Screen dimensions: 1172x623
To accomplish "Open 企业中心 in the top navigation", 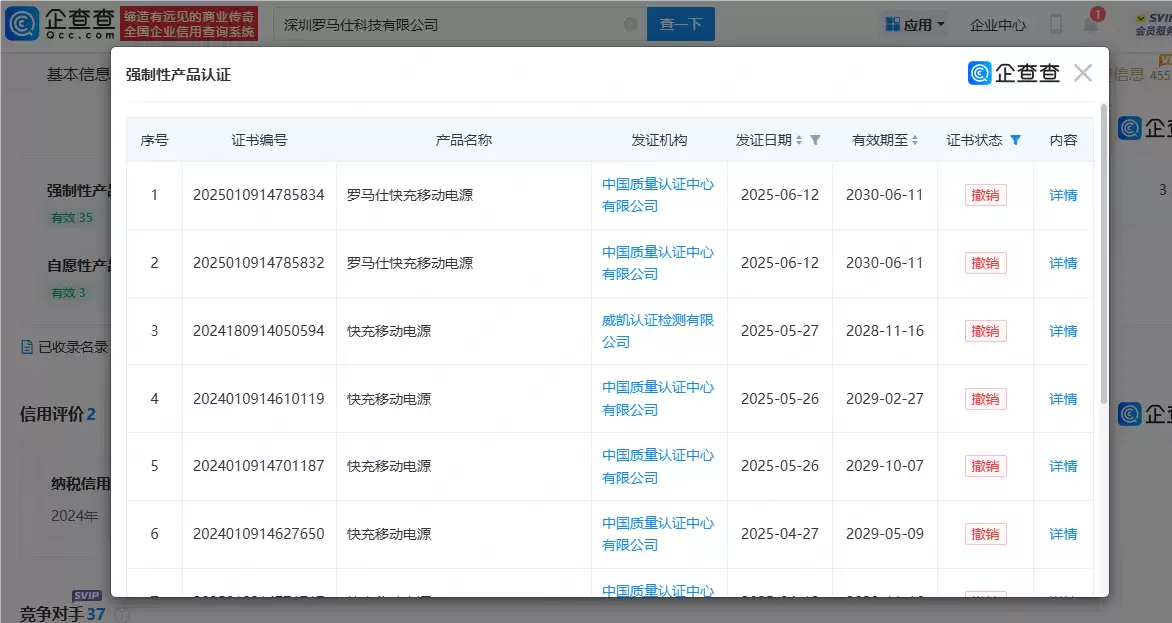I will tap(998, 25).
